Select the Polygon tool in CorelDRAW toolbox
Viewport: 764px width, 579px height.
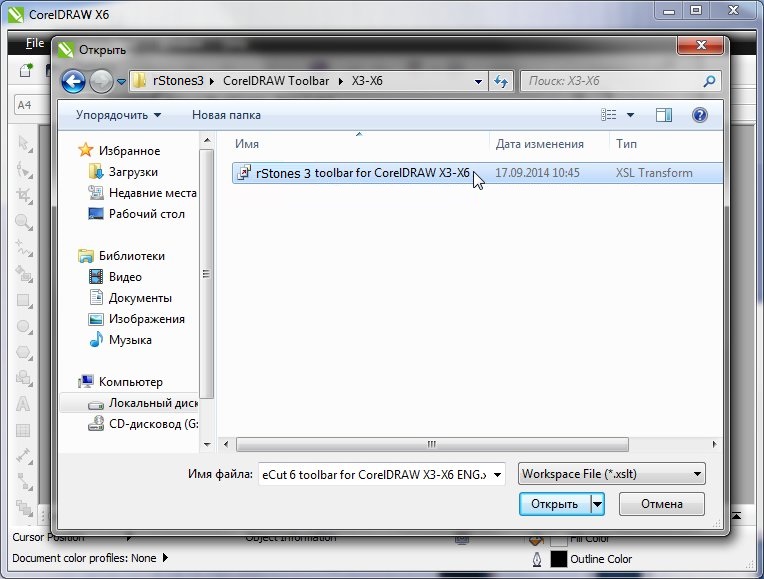23,352
